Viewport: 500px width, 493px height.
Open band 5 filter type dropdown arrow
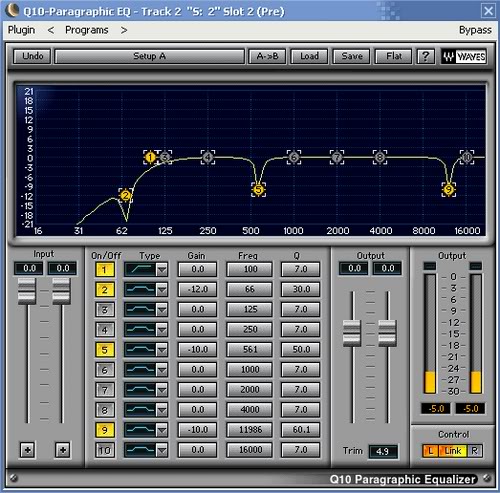(x=162, y=349)
